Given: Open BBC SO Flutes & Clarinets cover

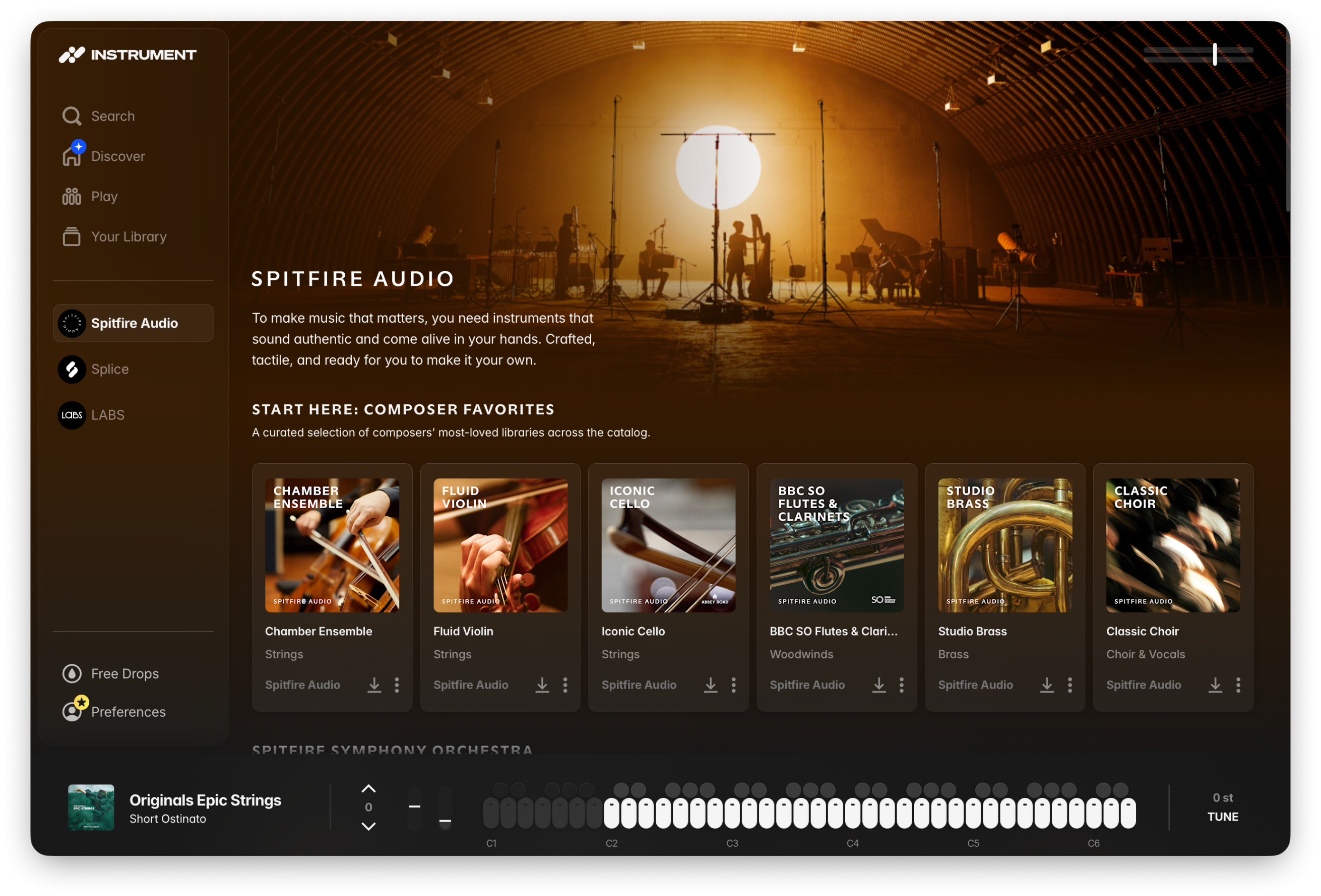Looking at the screenshot, I should click(x=837, y=545).
